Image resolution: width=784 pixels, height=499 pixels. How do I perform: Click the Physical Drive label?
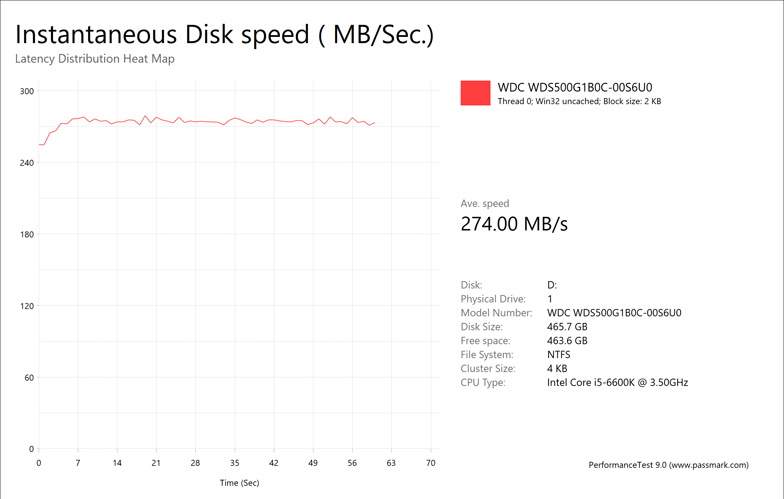click(x=493, y=299)
